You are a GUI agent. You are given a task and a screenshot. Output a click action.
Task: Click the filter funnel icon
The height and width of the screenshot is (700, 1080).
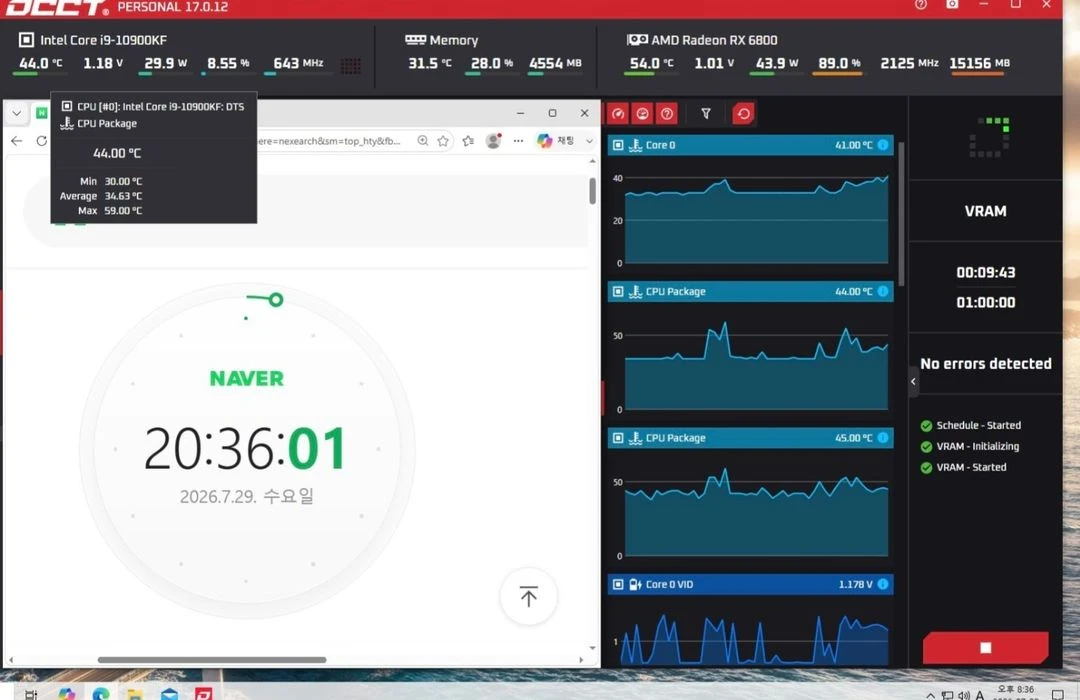(x=706, y=114)
